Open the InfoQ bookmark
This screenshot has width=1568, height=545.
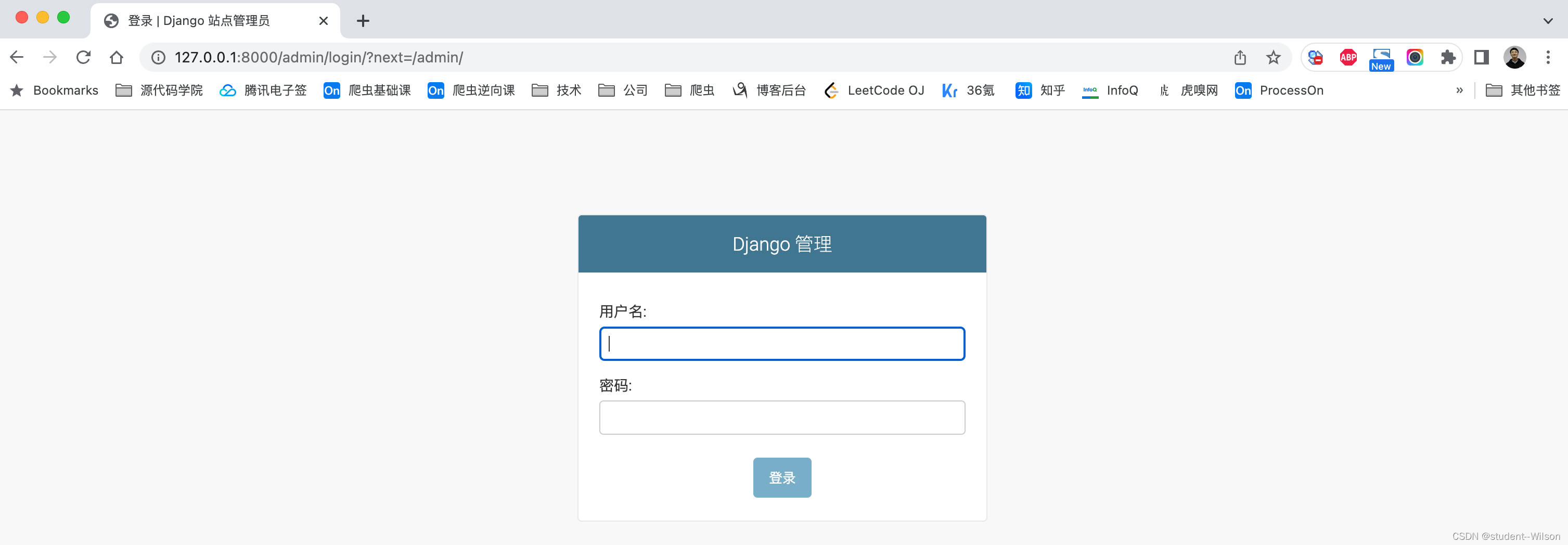coord(1110,90)
